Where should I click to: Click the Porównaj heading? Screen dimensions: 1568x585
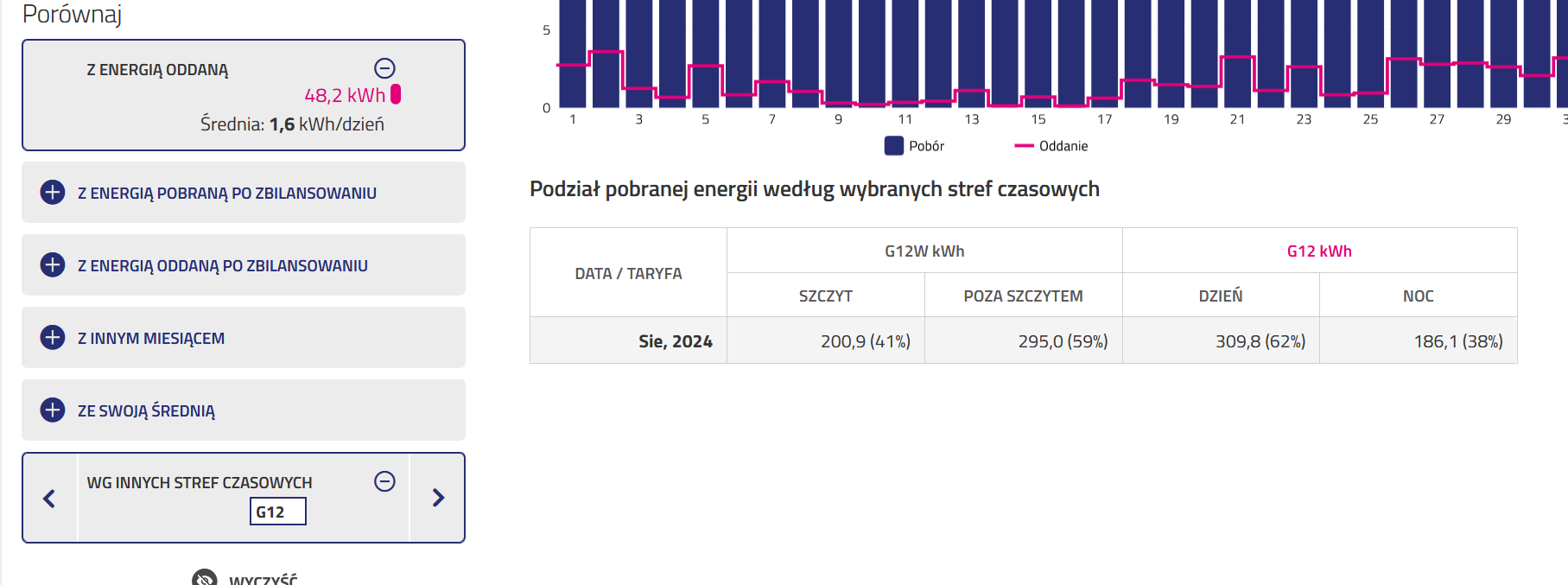[72, 14]
